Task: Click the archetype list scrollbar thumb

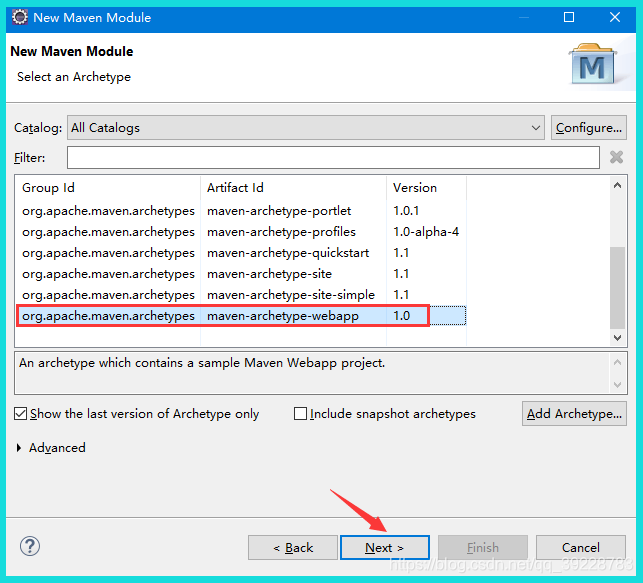Action: (x=617, y=288)
